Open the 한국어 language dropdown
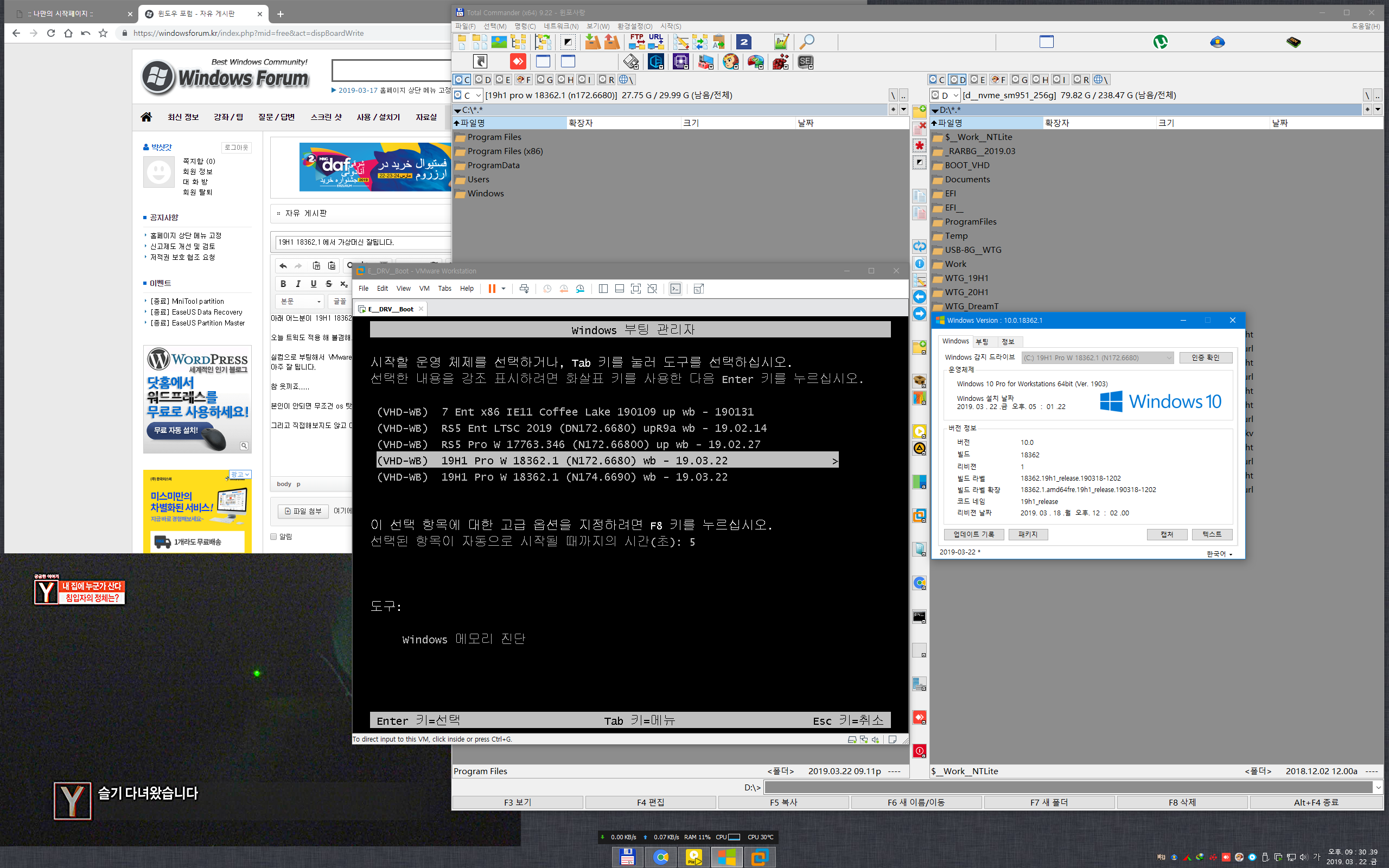 pos(1219,554)
